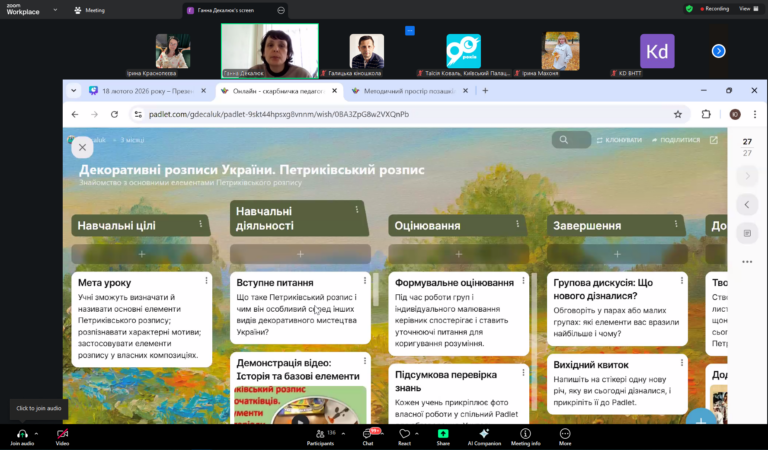The height and width of the screenshot is (450, 768).
Task: Go to previous post arrow in sidebar
Action: (x=747, y=204)
